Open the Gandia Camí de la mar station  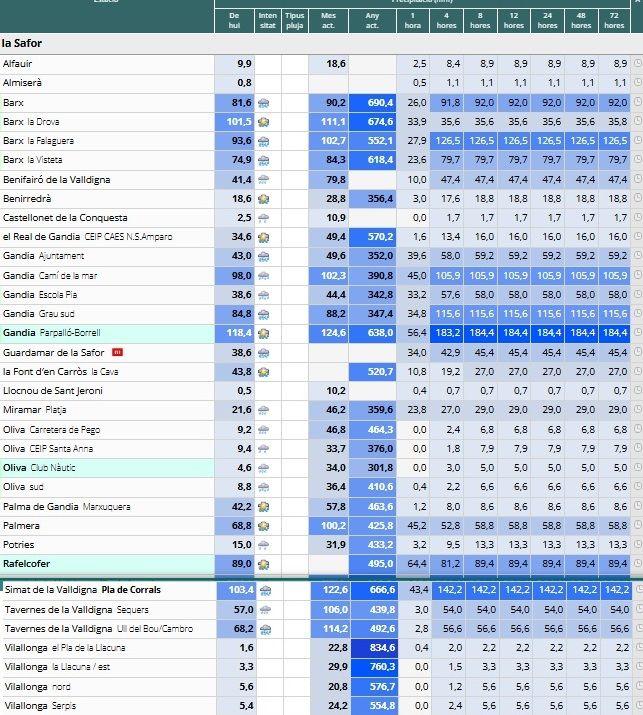[50, 275]
